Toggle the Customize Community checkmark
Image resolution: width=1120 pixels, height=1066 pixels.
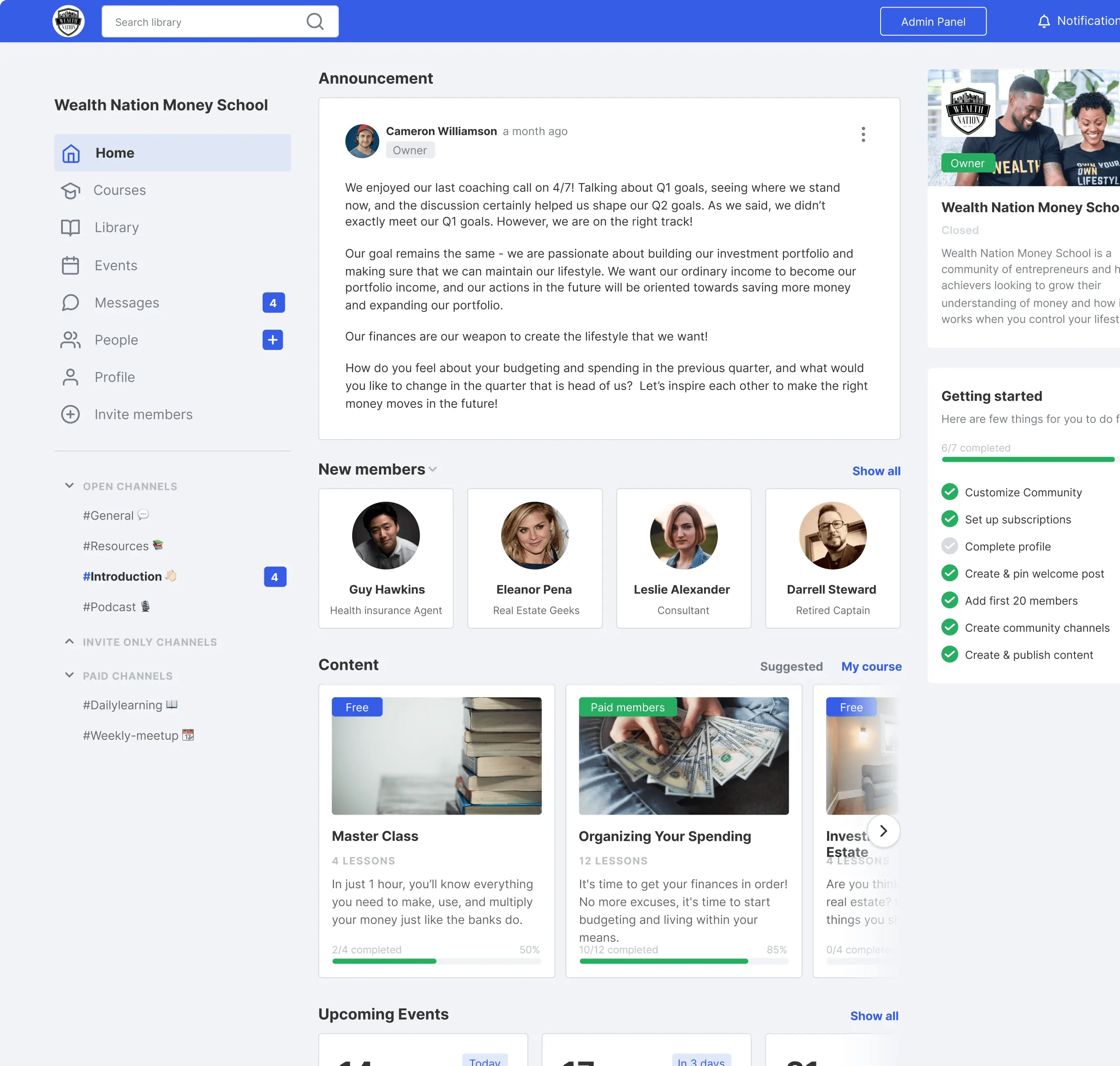[x=949, y=492]
